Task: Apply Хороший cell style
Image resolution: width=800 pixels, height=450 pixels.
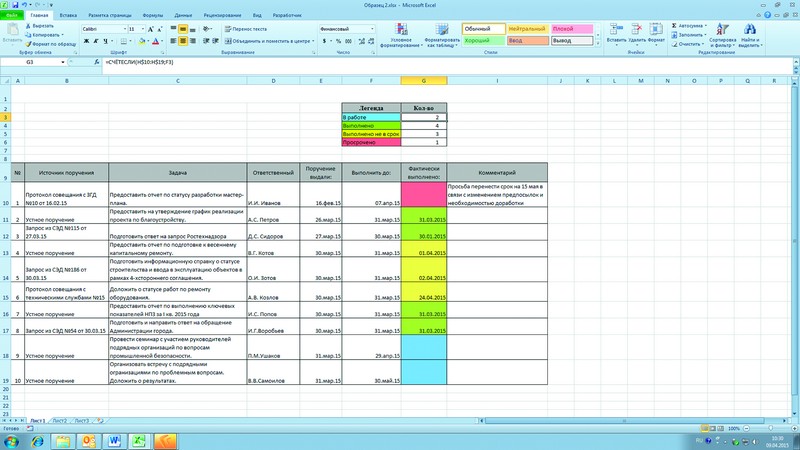Action: coord(484,40)
